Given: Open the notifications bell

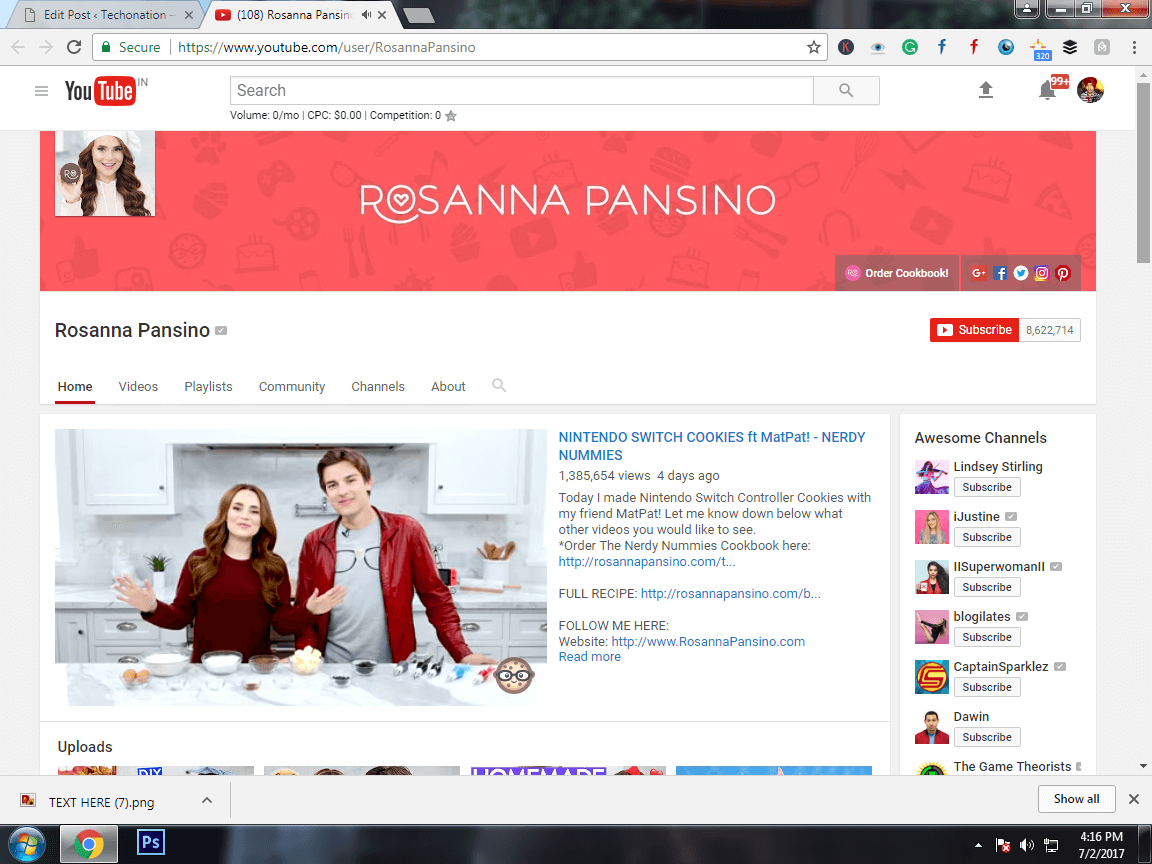Looking at the screenshot, I should (x=1047, y=90).
